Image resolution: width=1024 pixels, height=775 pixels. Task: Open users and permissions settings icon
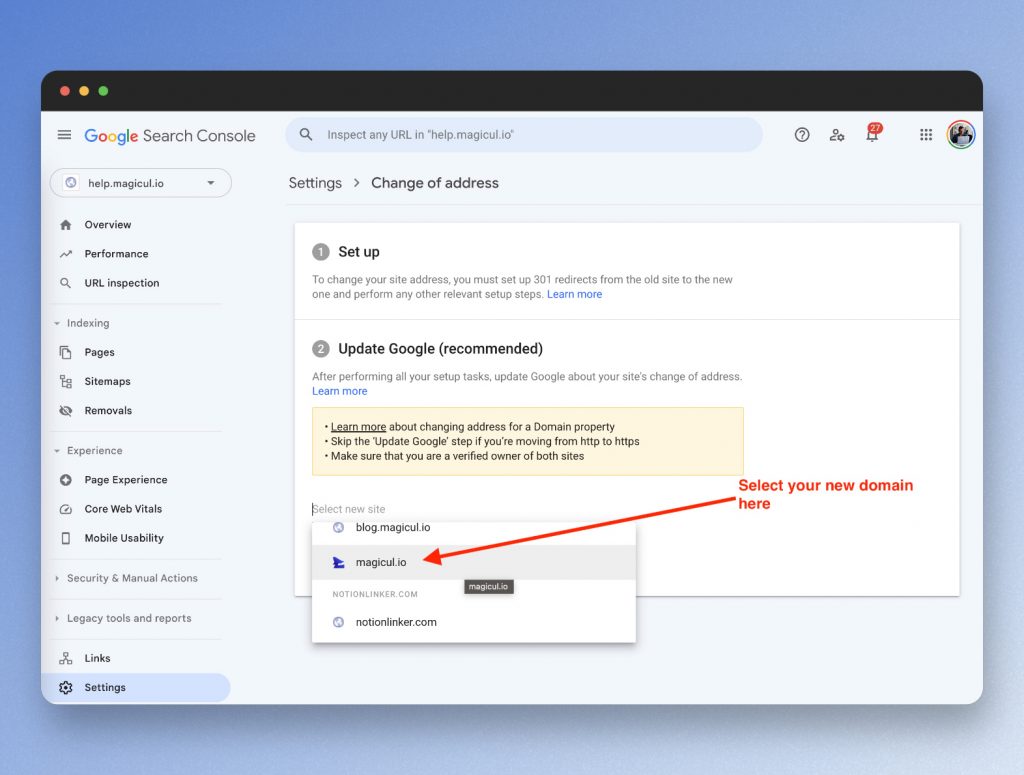pos(837,135)
